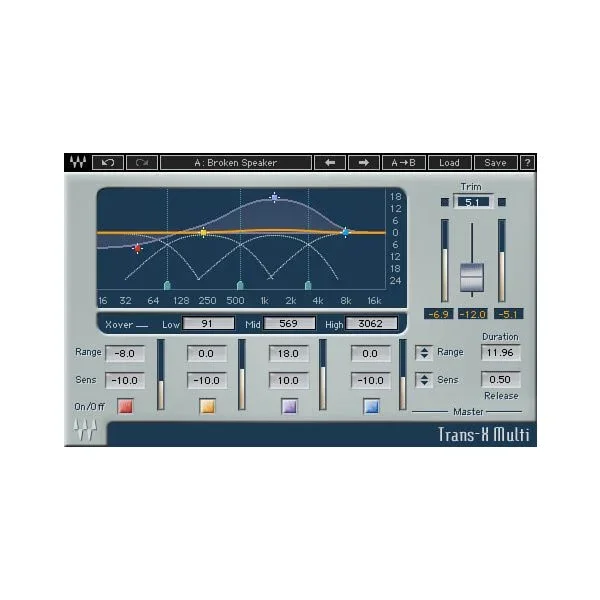The image size is (600, 600).
Task: Click the Redo arrow button
Action: (142, 163)
